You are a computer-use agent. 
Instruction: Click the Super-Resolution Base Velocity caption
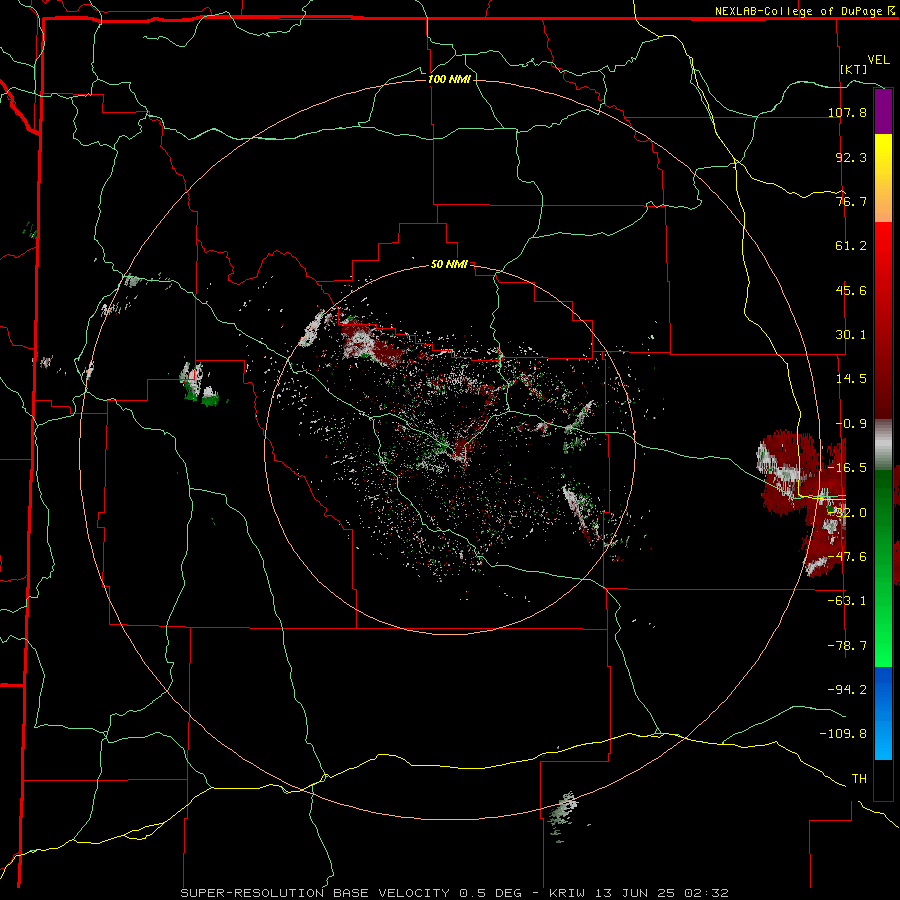(x=455, y=893)
